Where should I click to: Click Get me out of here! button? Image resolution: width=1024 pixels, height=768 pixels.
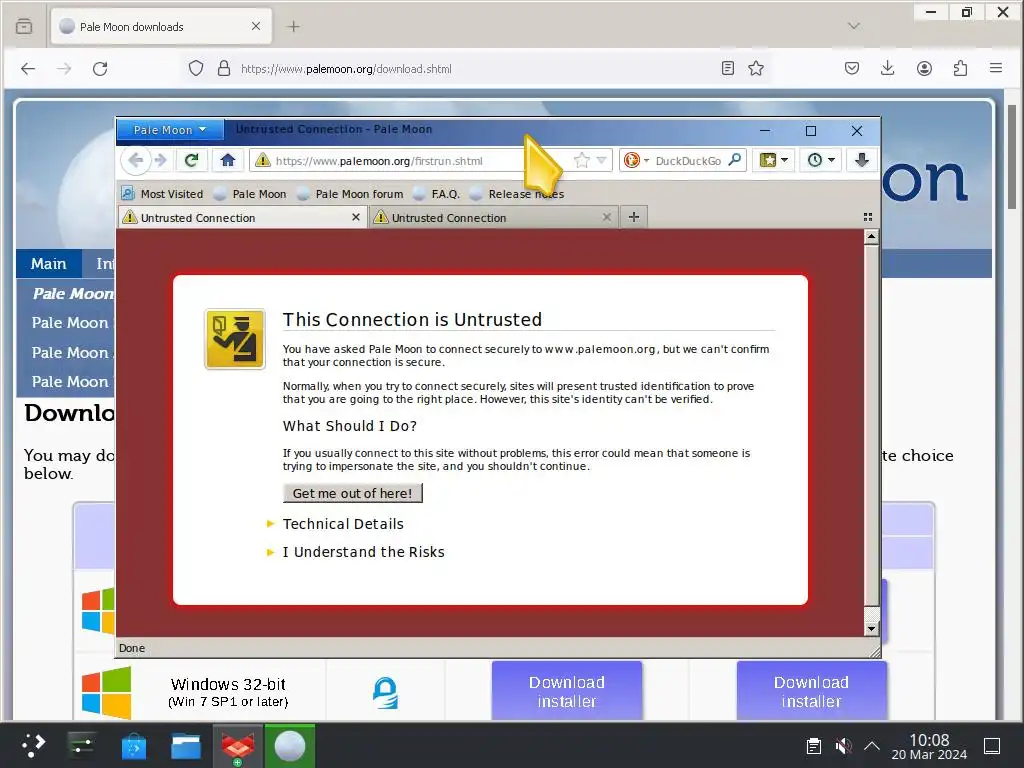(353, 493)
